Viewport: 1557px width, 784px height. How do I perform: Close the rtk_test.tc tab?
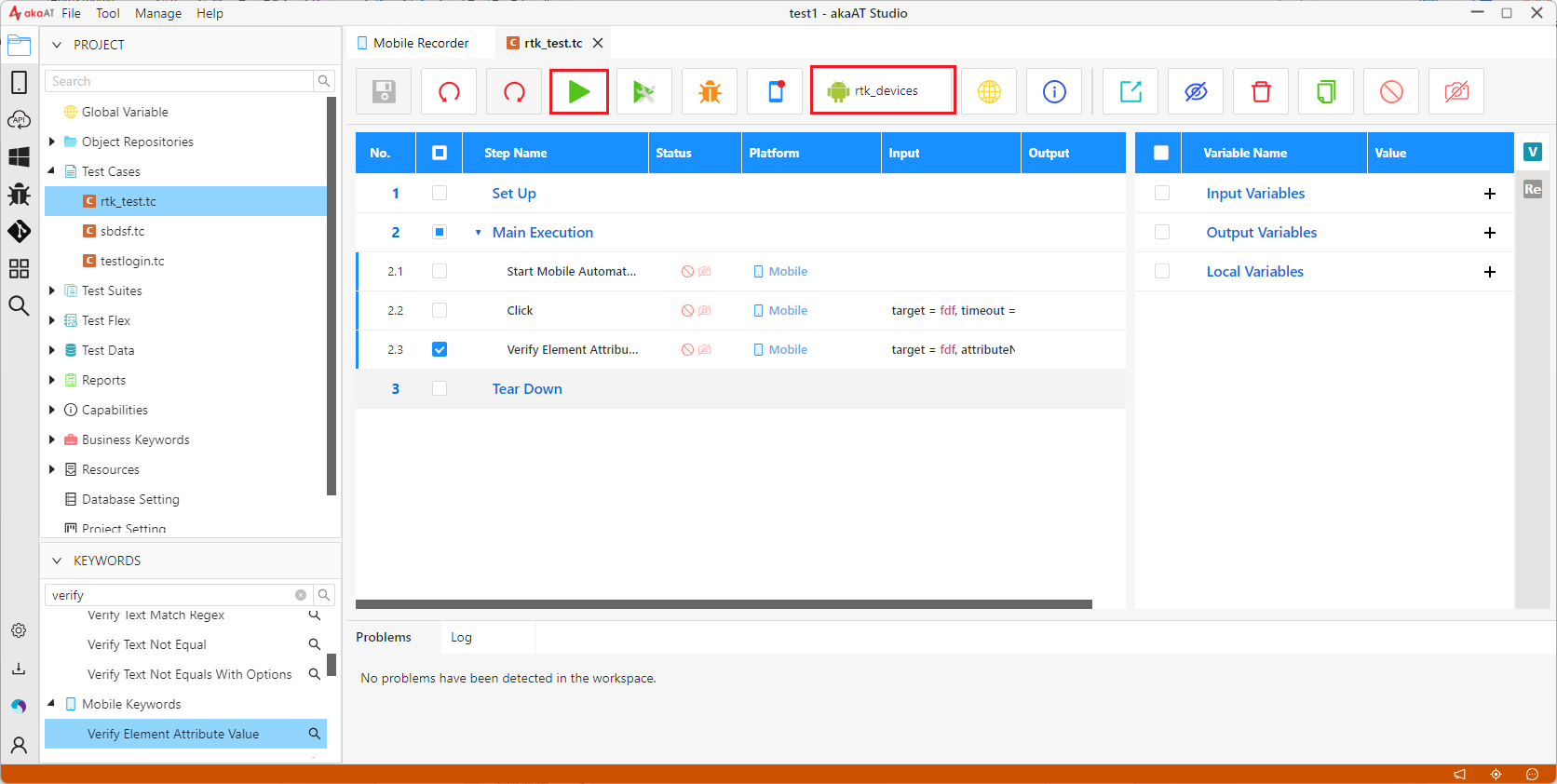[598, 43]
